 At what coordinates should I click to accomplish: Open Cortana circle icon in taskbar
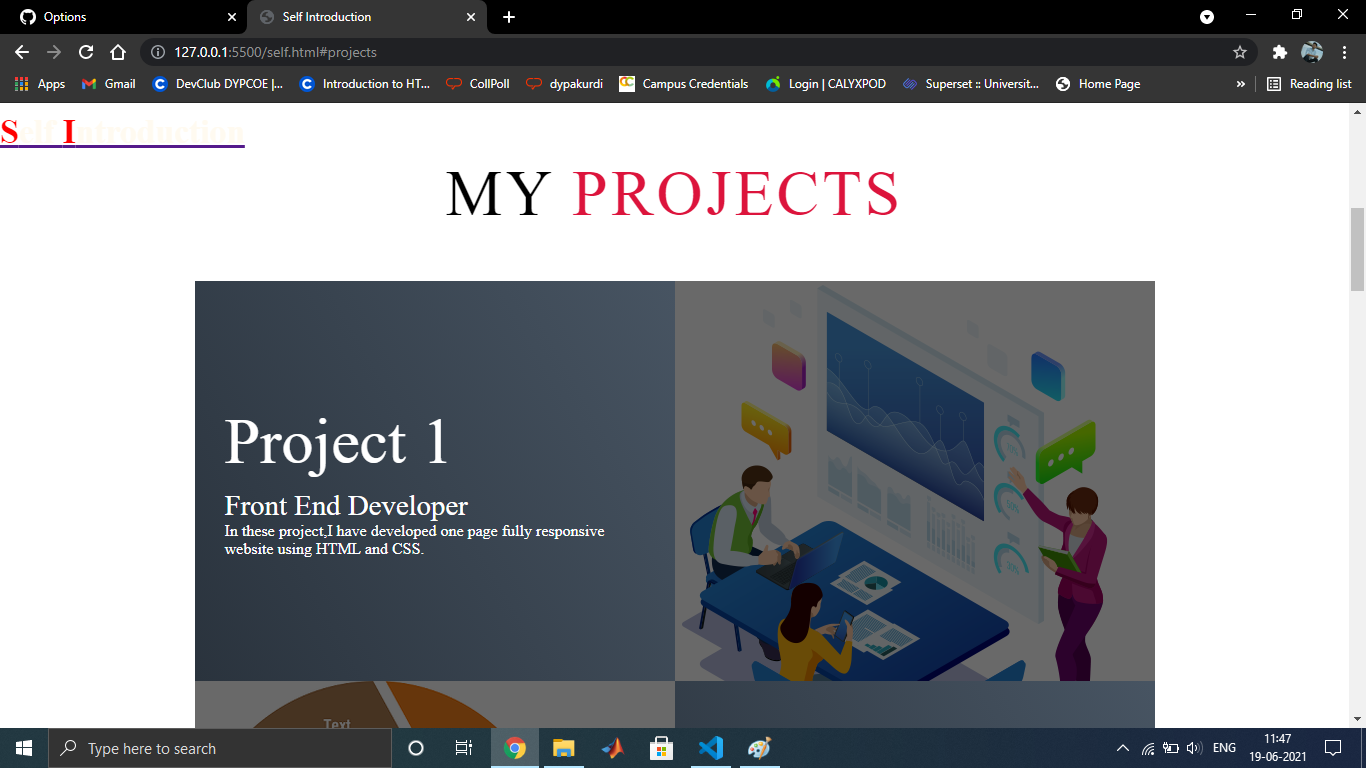416,748
